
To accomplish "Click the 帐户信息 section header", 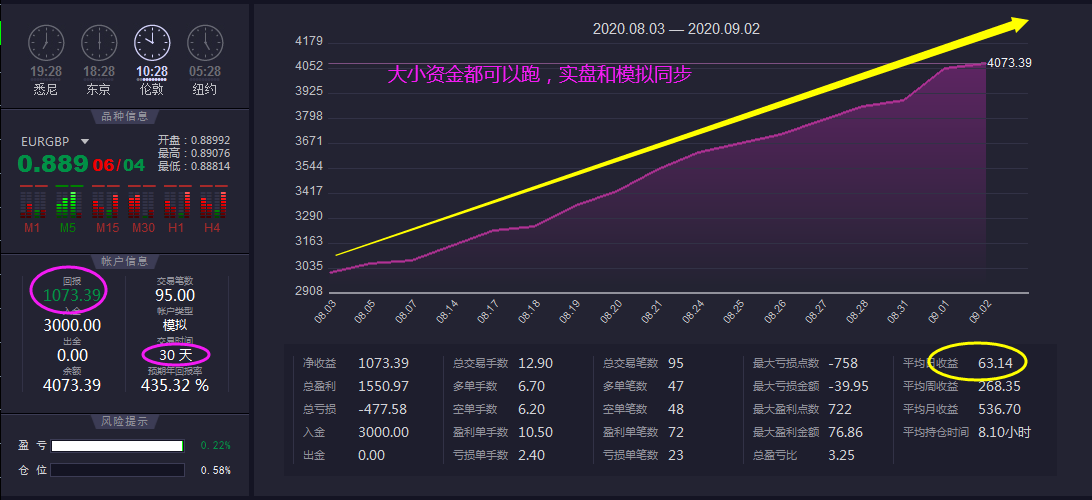I will click(125, 261).
